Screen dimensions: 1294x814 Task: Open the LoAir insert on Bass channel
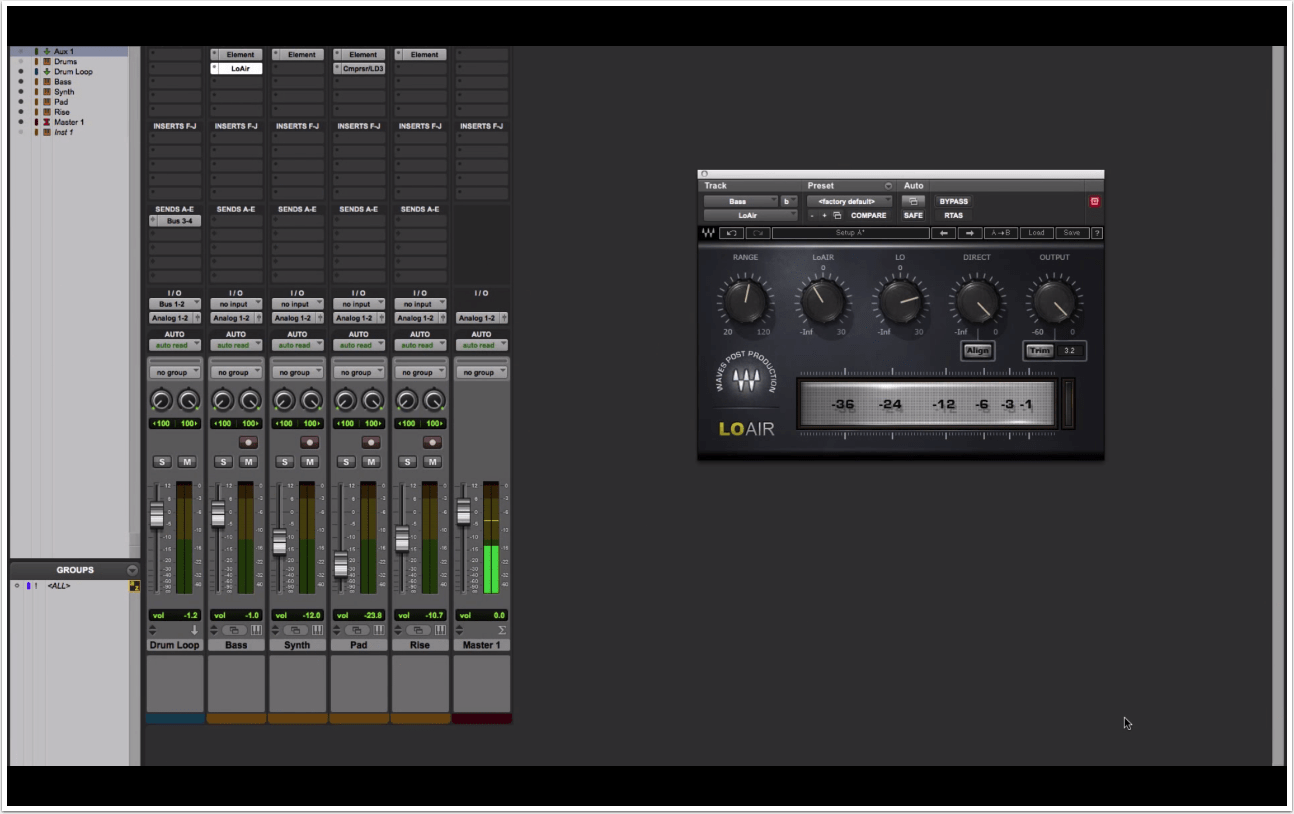pos(240,69)
